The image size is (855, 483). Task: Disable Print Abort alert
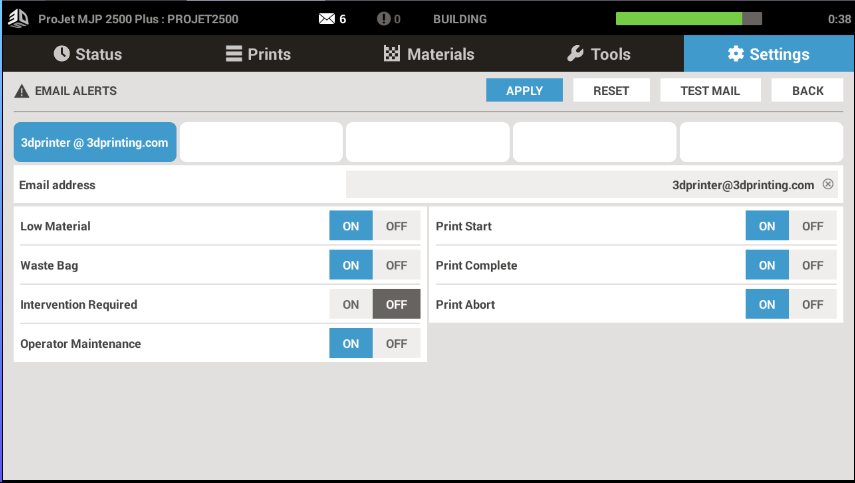pyautogui.click(x=812, y=305)
